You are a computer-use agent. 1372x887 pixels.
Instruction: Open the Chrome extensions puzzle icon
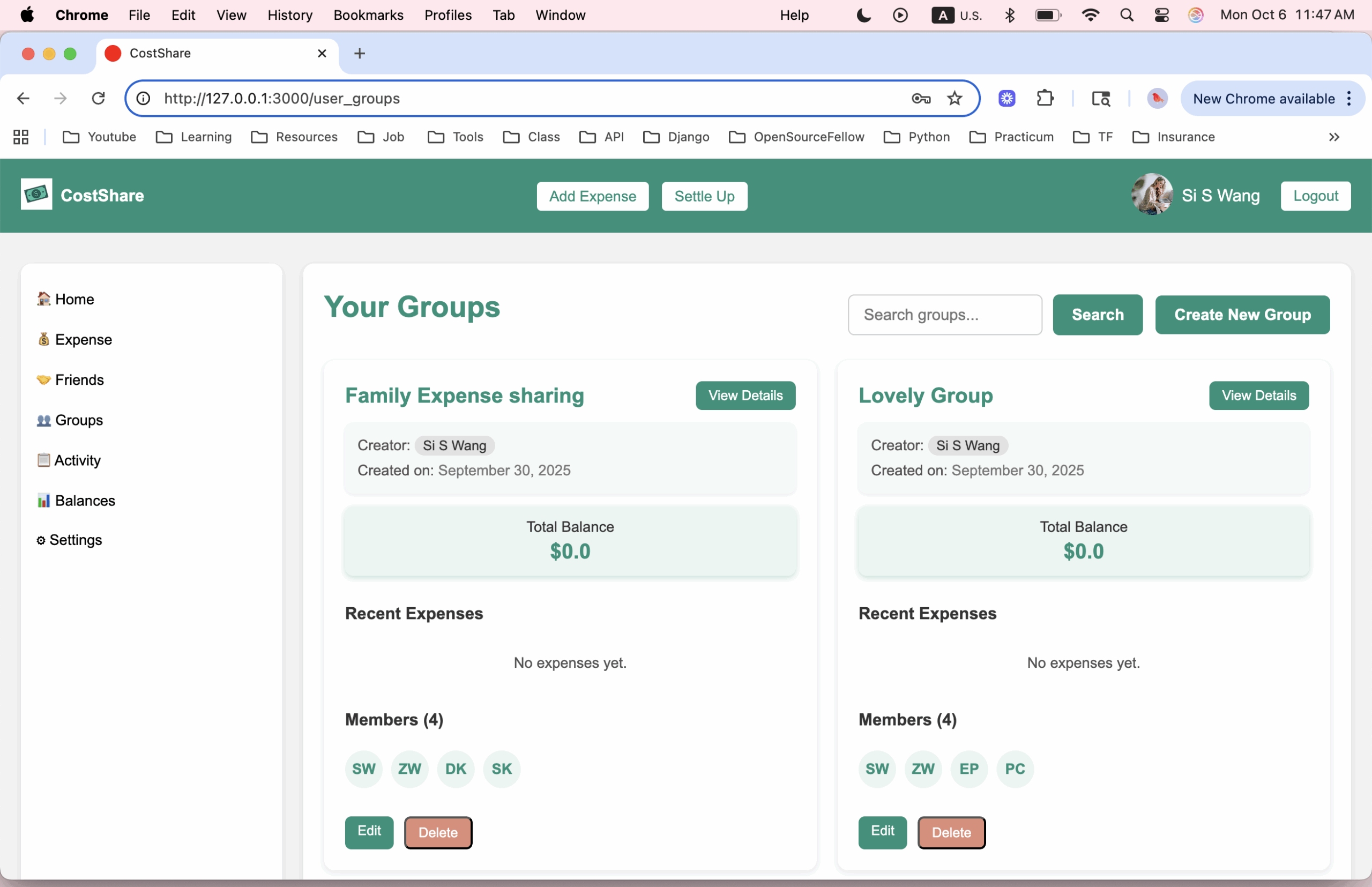click(x=1045, y=99)
